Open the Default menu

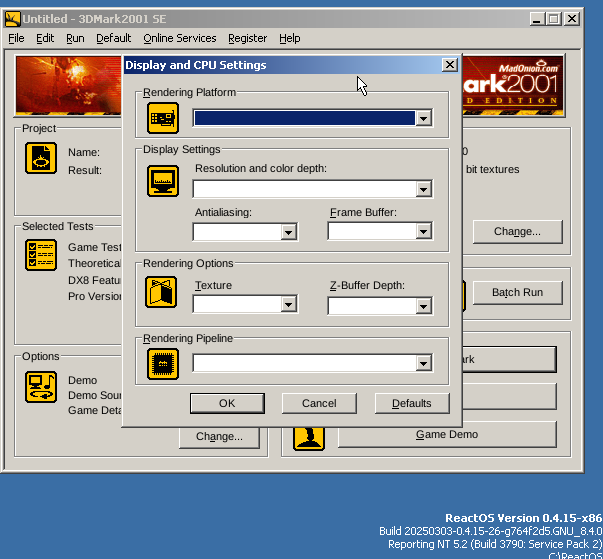click(113, 38)
